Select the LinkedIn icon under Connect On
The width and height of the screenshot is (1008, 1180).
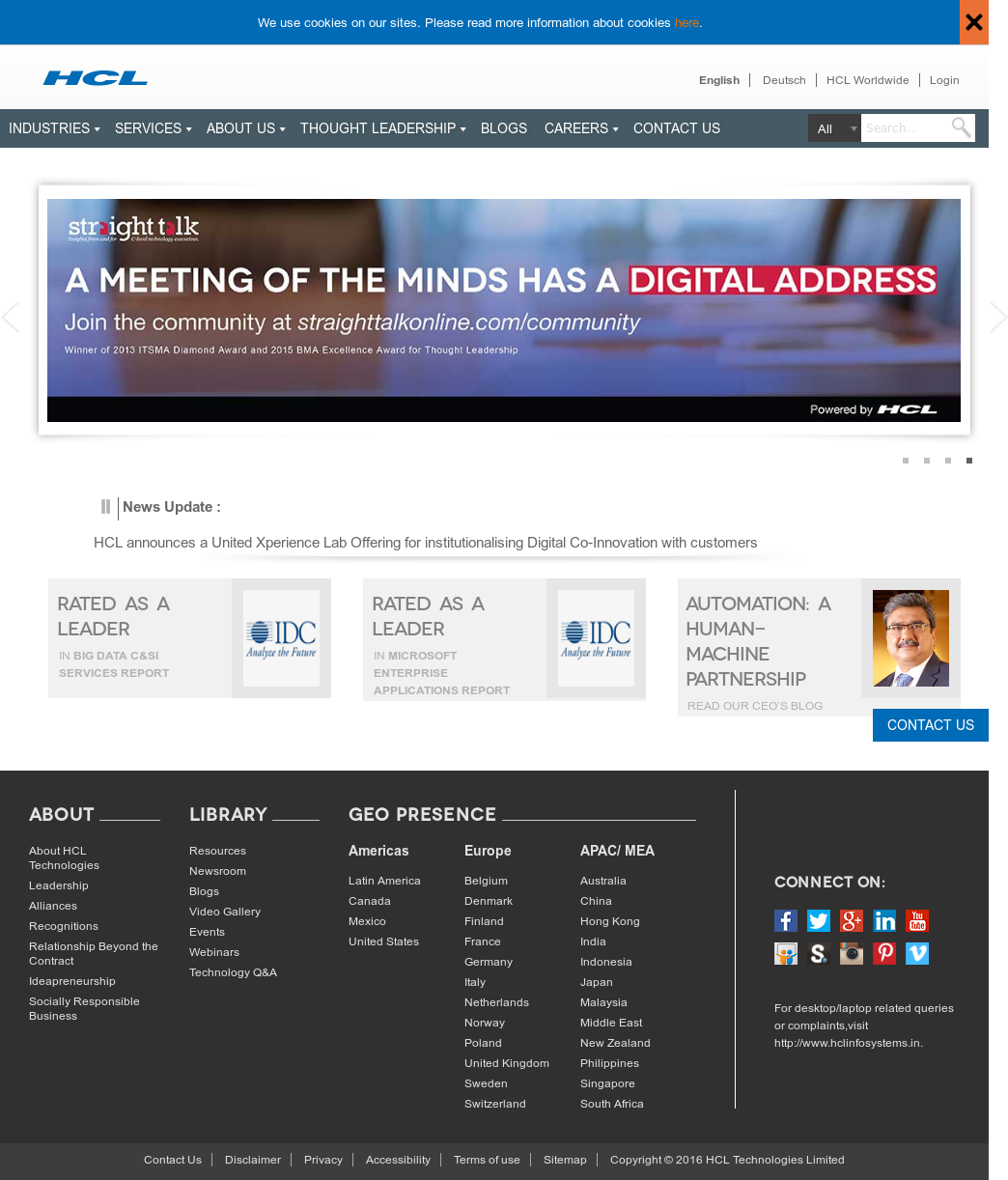pyautogui.click(x=884, y=920)
